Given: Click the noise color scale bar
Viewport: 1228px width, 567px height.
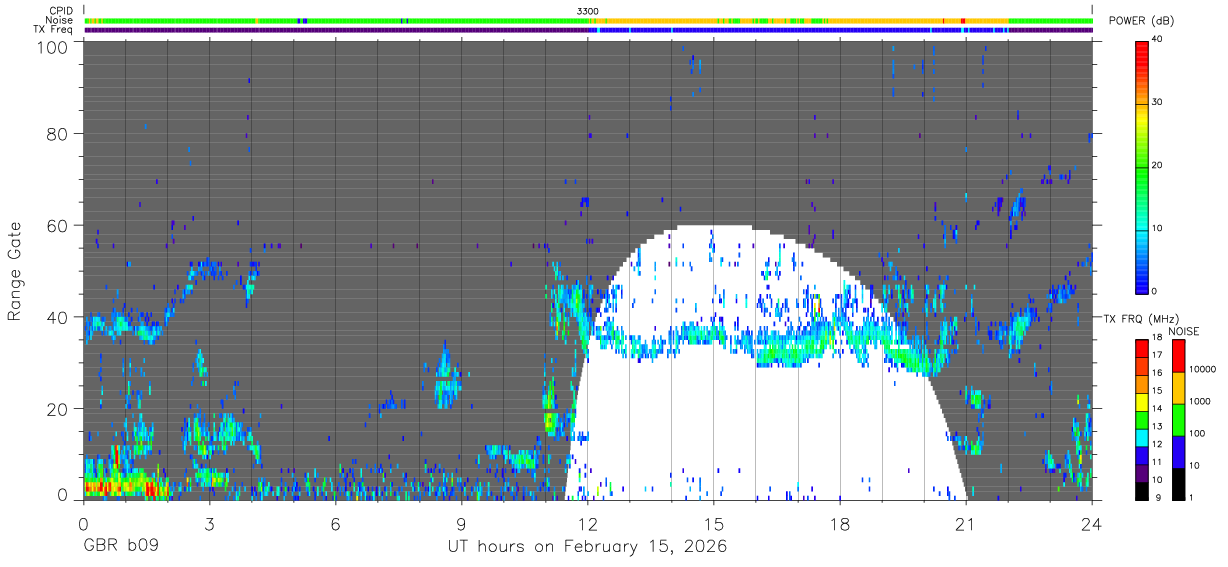Looking at the screenshot, I should (x=1179, y=418).
